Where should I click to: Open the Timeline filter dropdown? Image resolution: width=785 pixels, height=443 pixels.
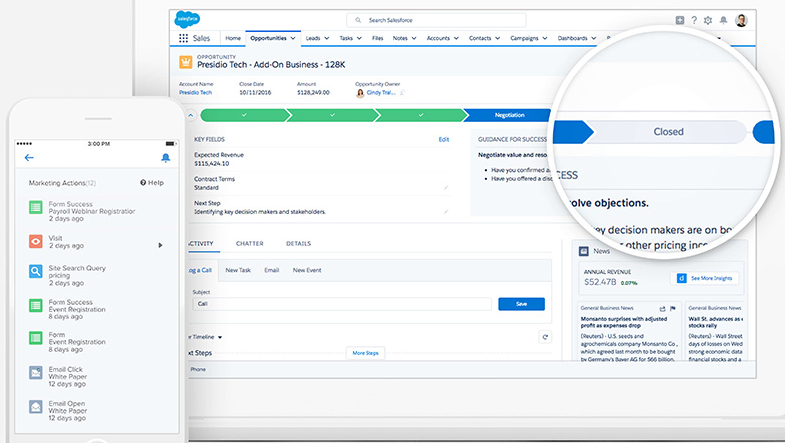coord(220,337)
